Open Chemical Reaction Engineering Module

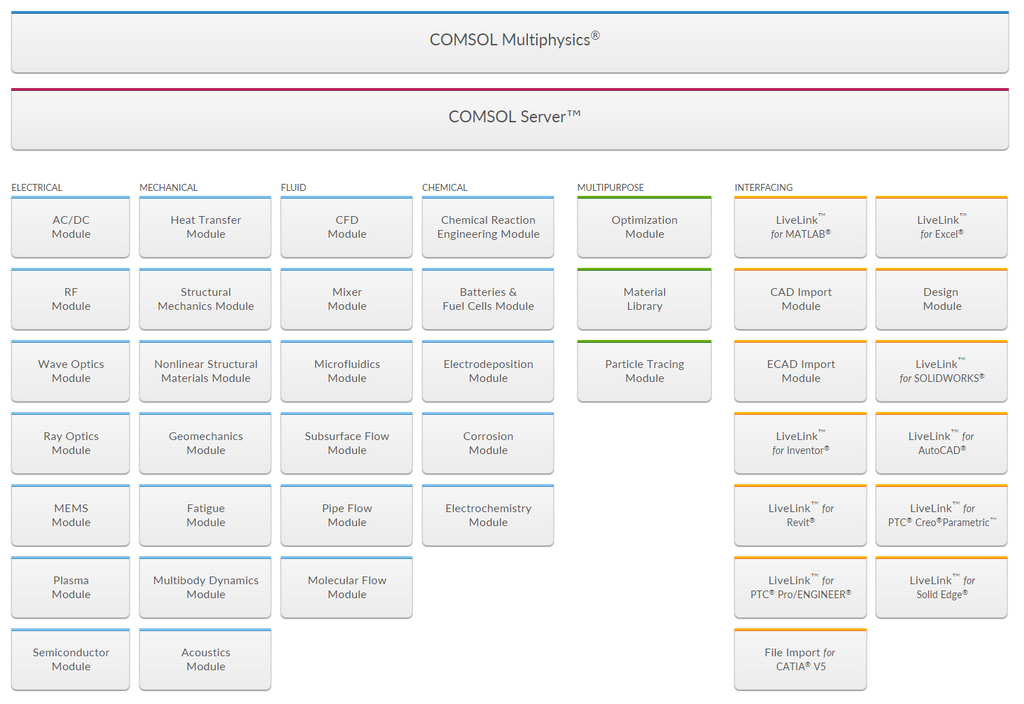[x=488, y=227]
